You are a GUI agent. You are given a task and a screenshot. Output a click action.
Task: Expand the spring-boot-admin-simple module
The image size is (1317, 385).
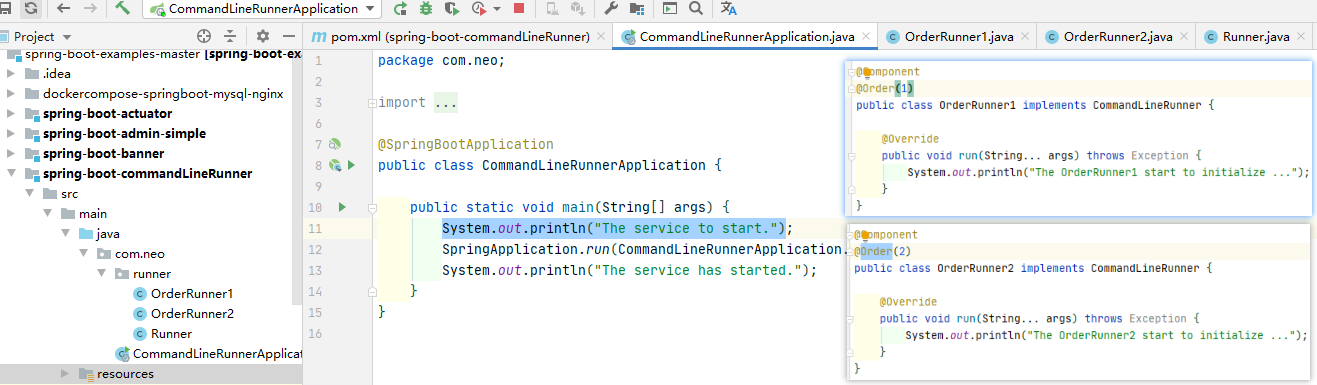click(10, 134)
